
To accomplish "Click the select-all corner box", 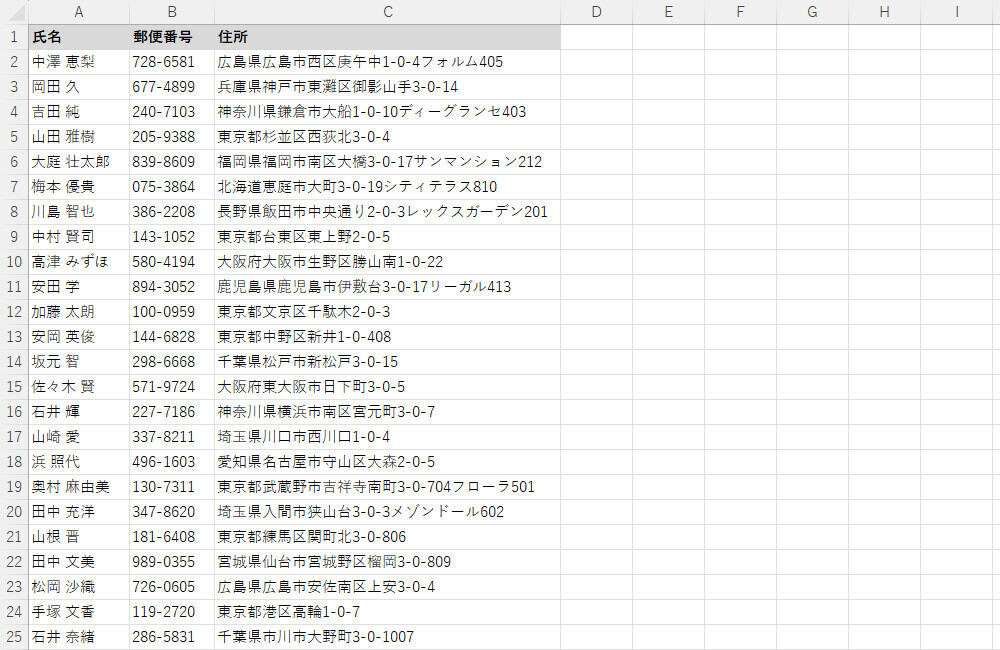I will (14, 12).
